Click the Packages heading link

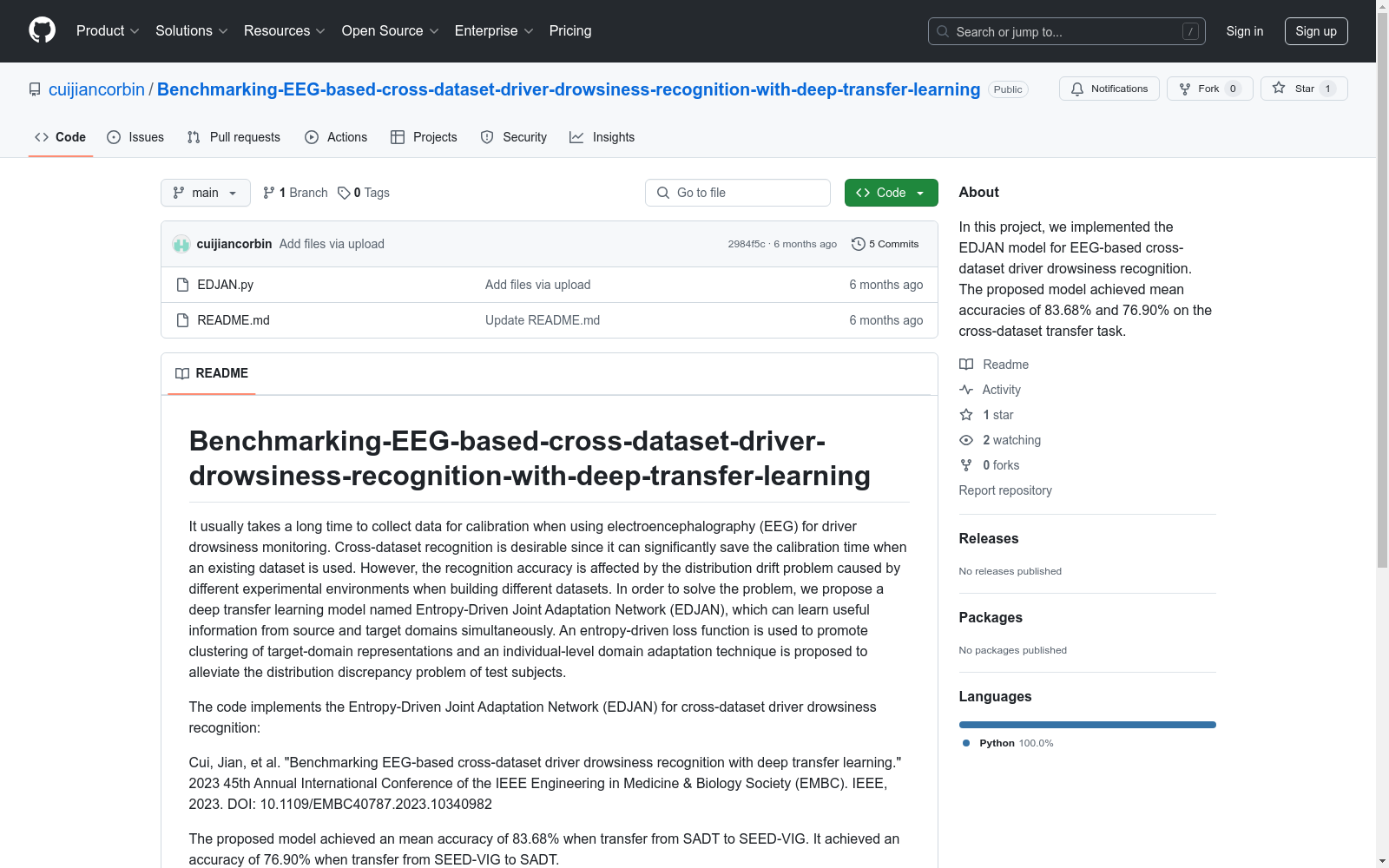point(991,617)
